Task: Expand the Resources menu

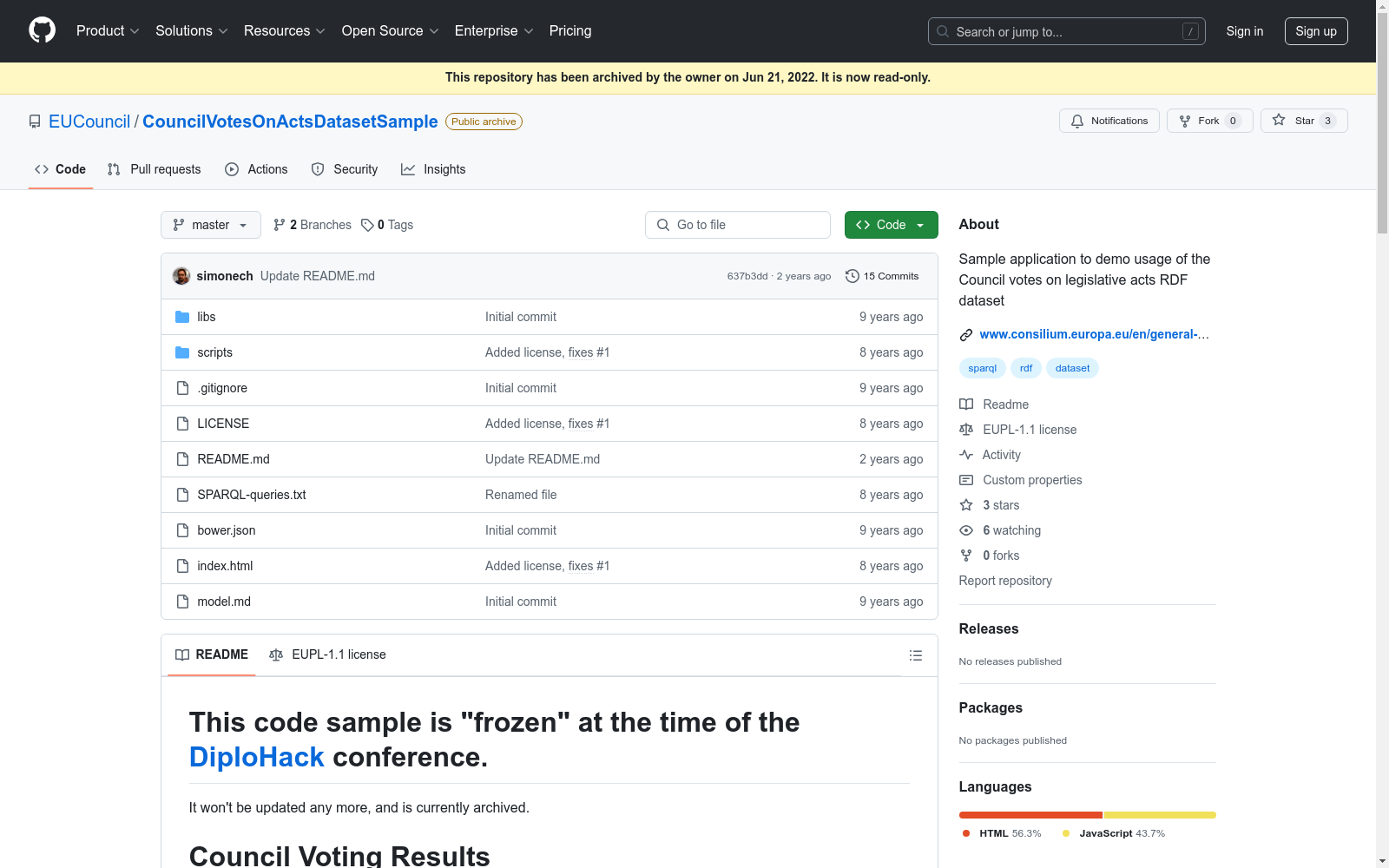Action: tap(285, 31)
